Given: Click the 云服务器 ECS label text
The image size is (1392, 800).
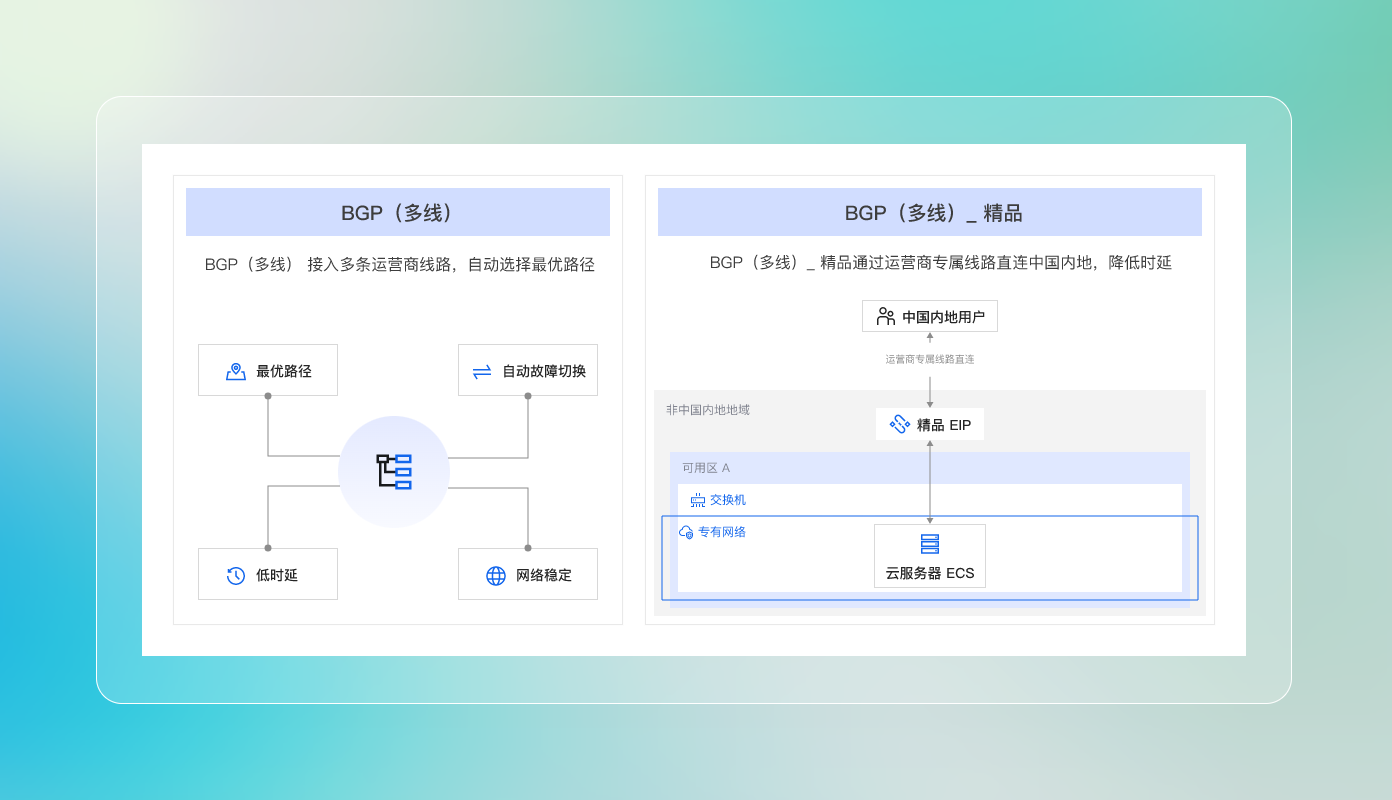Looking at the screenshot, I should 930,574.
